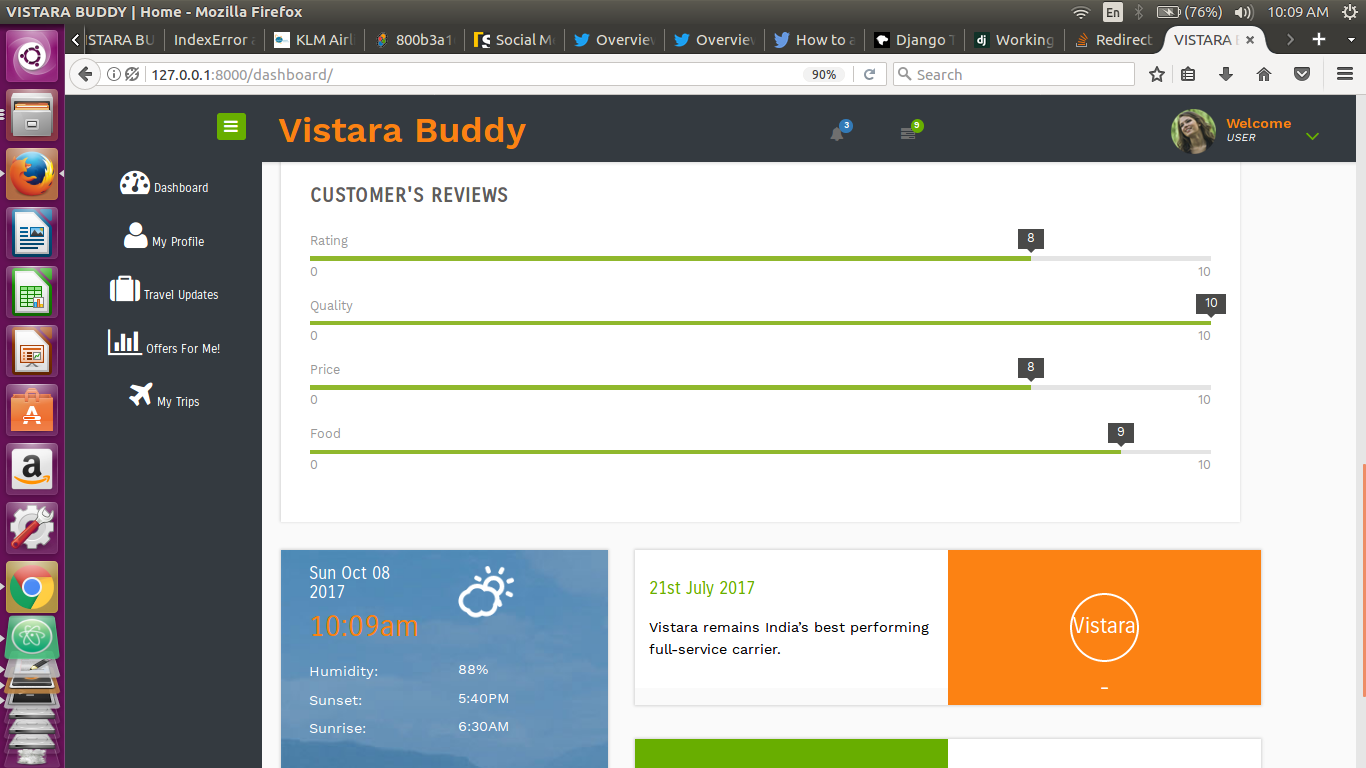Open Ubuntu Dash from the launcher
The image size is (1366, 768).
click(33, 55)
